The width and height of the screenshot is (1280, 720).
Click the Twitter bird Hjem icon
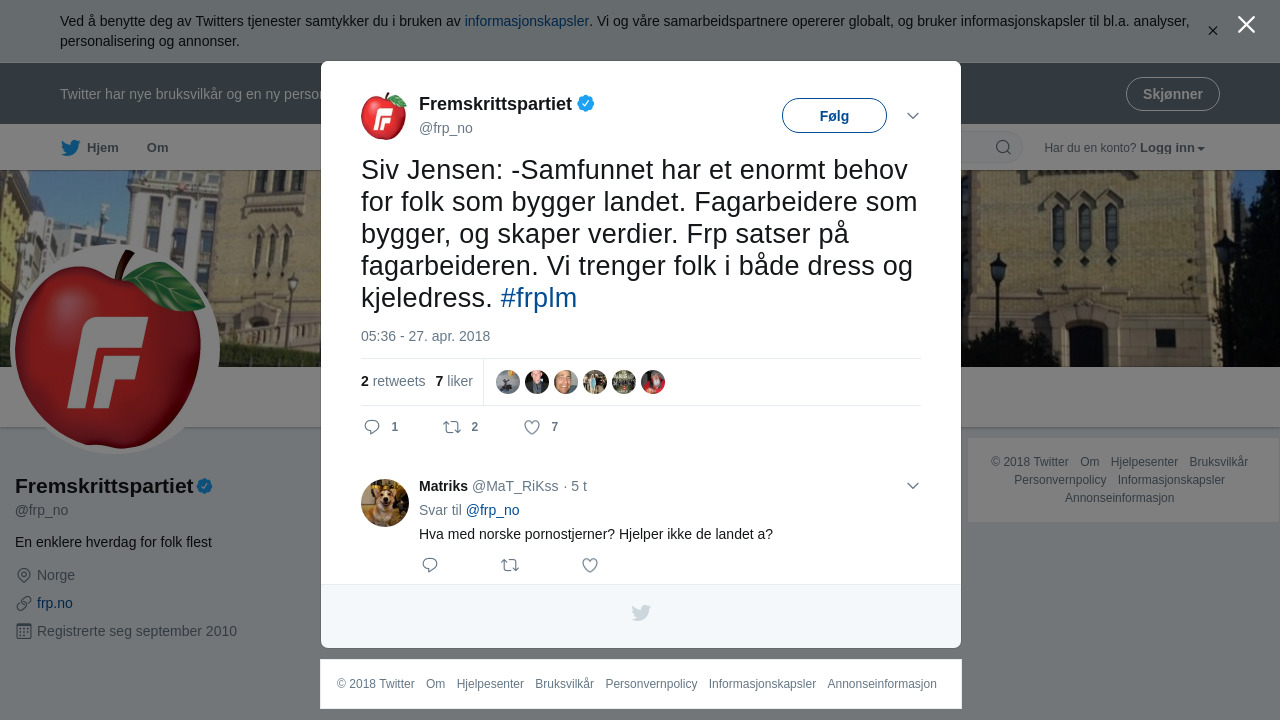(x=70, y=148)
